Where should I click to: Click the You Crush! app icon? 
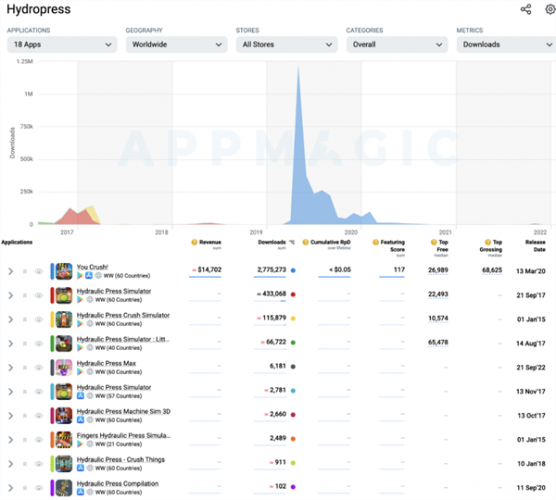(x=64, y=271)
